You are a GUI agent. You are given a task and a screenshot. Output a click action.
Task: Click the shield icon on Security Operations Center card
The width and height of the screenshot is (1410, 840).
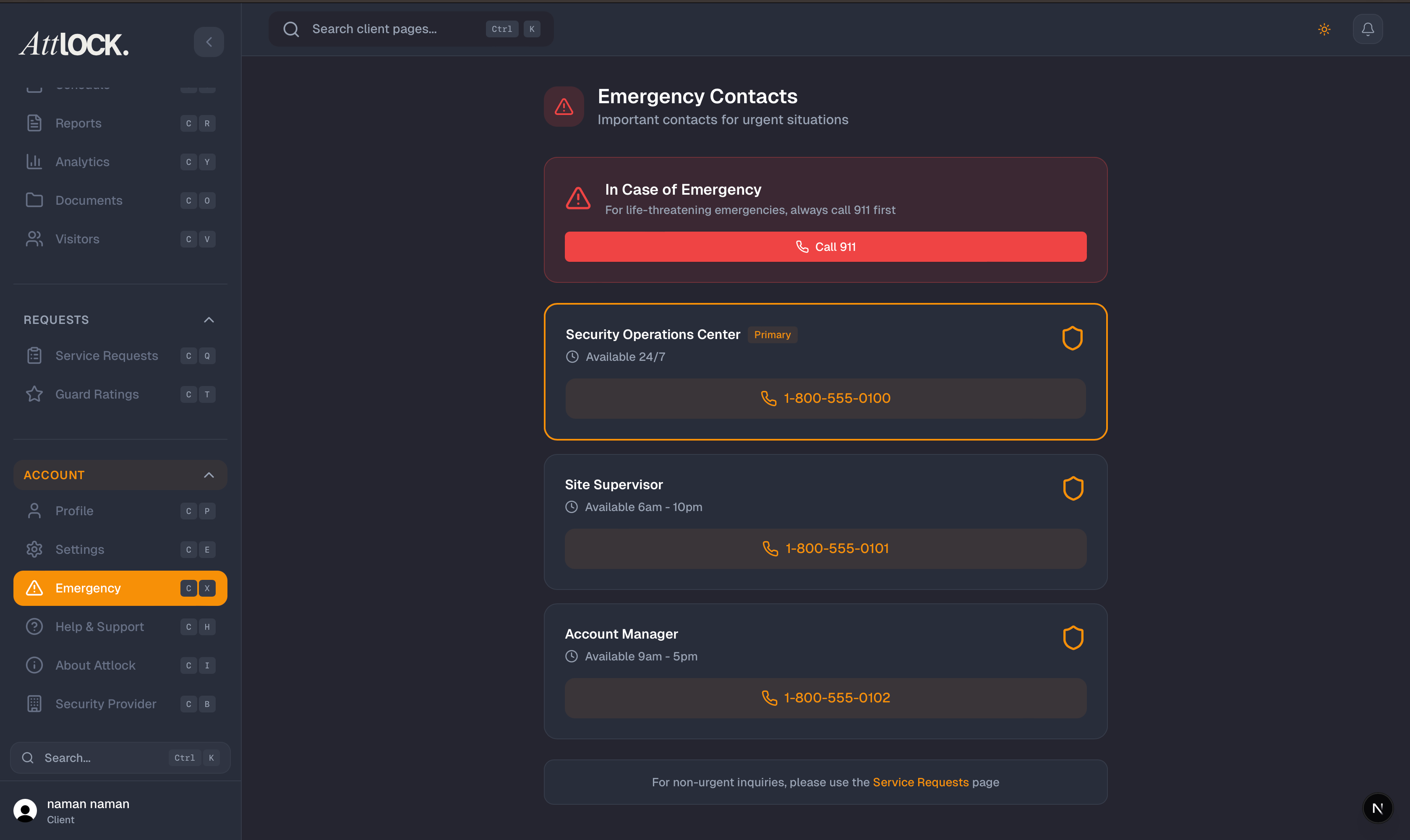coord(1072,338)
